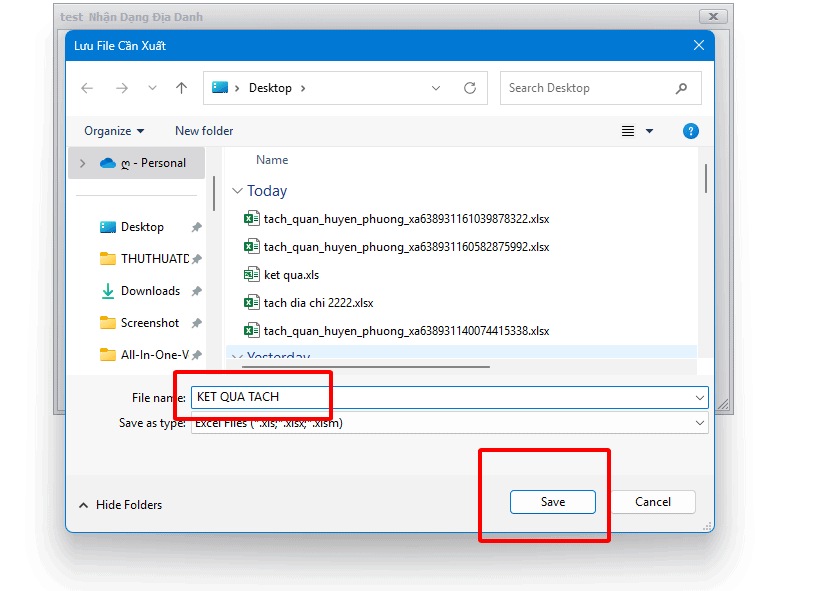Open the help question mark icon
Screen dimensions: 817x591
pyautogui.click(x=690, y=131)
